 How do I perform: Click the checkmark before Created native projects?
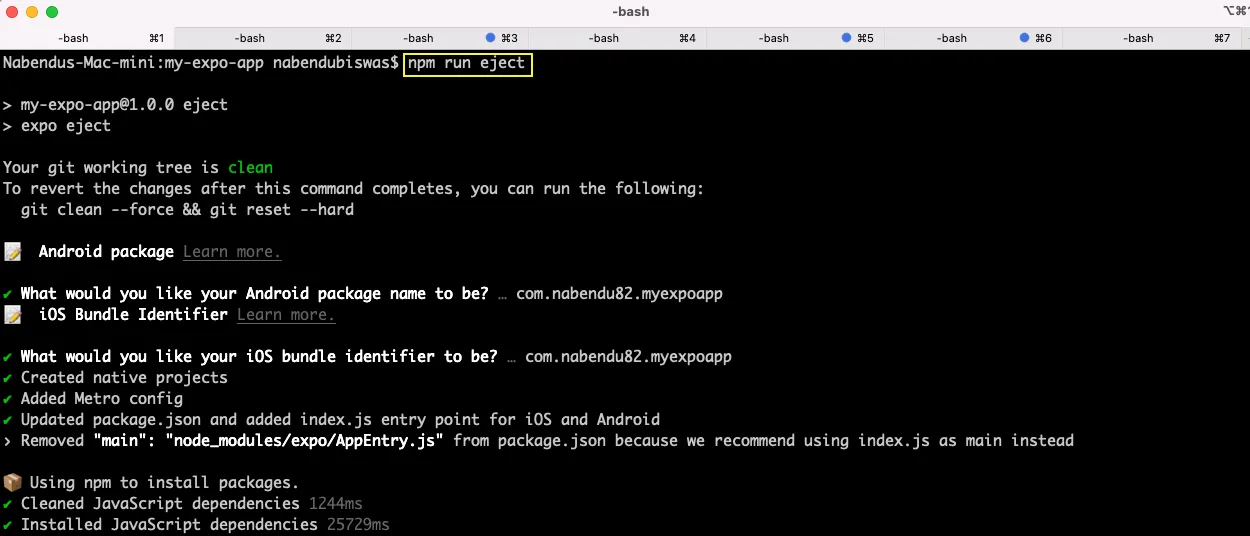(8, 378)
